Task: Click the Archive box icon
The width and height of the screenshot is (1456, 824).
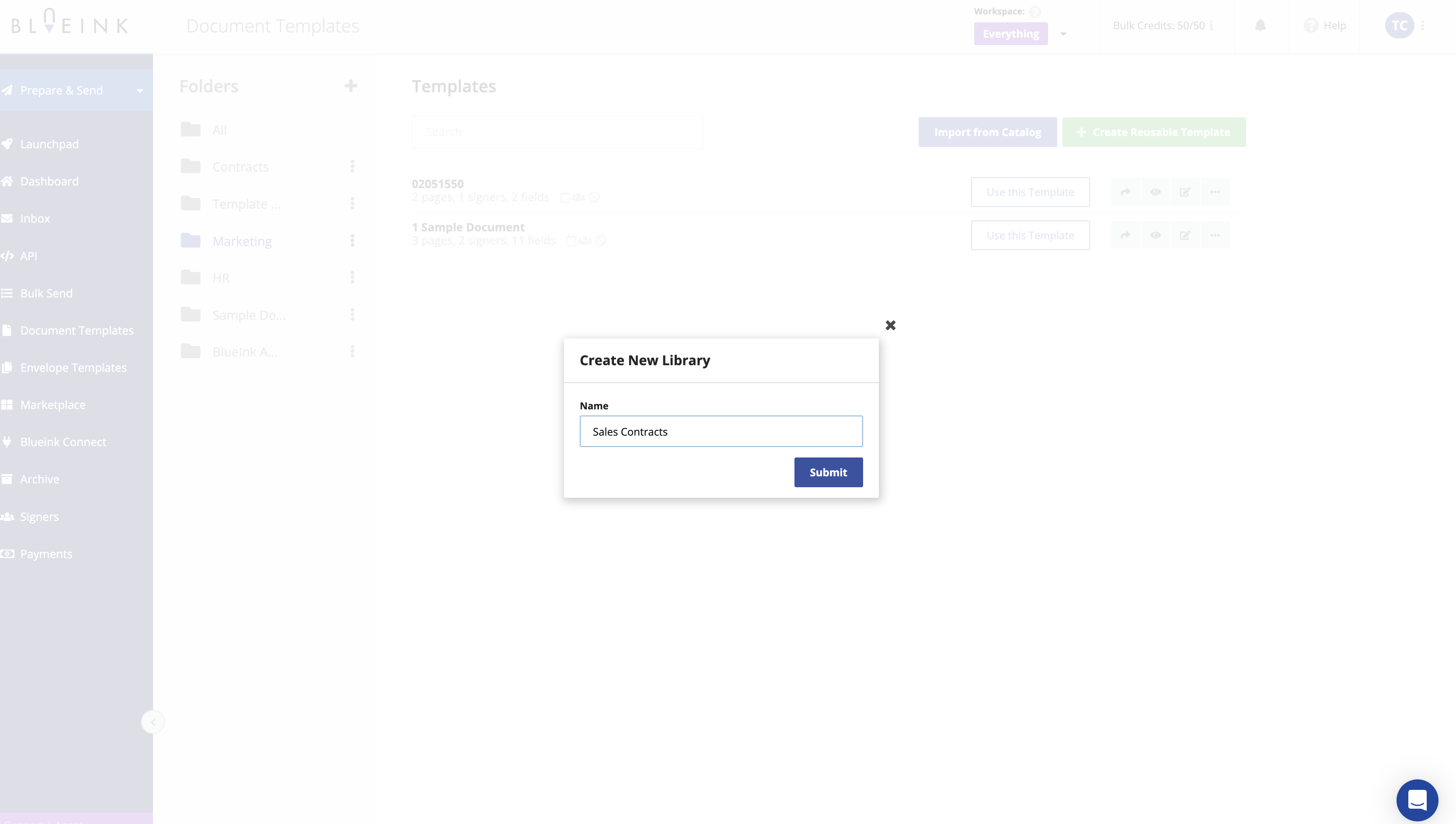Action: point(7,479)
